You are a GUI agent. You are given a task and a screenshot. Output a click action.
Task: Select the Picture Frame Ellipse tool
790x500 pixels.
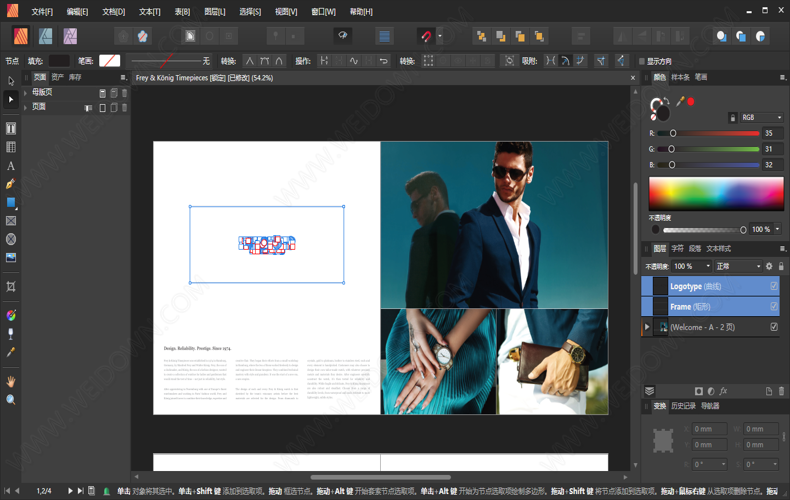tap(11, 239)
